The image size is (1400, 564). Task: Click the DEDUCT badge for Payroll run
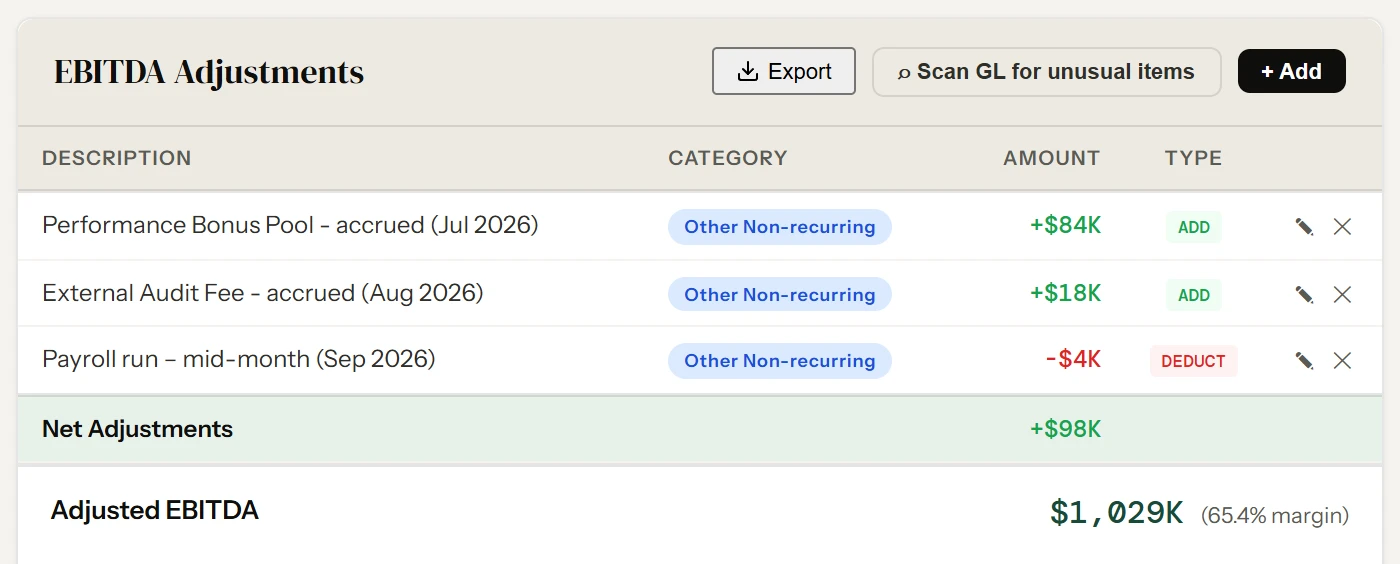pos(1194,361)
